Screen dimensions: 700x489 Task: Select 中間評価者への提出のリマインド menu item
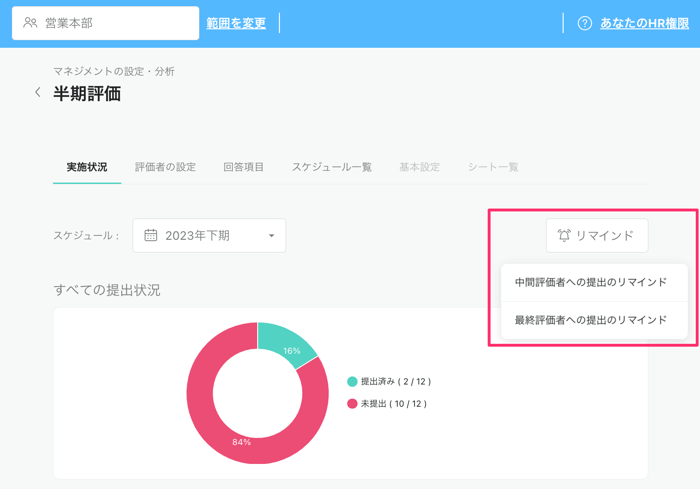pos(591,283)
